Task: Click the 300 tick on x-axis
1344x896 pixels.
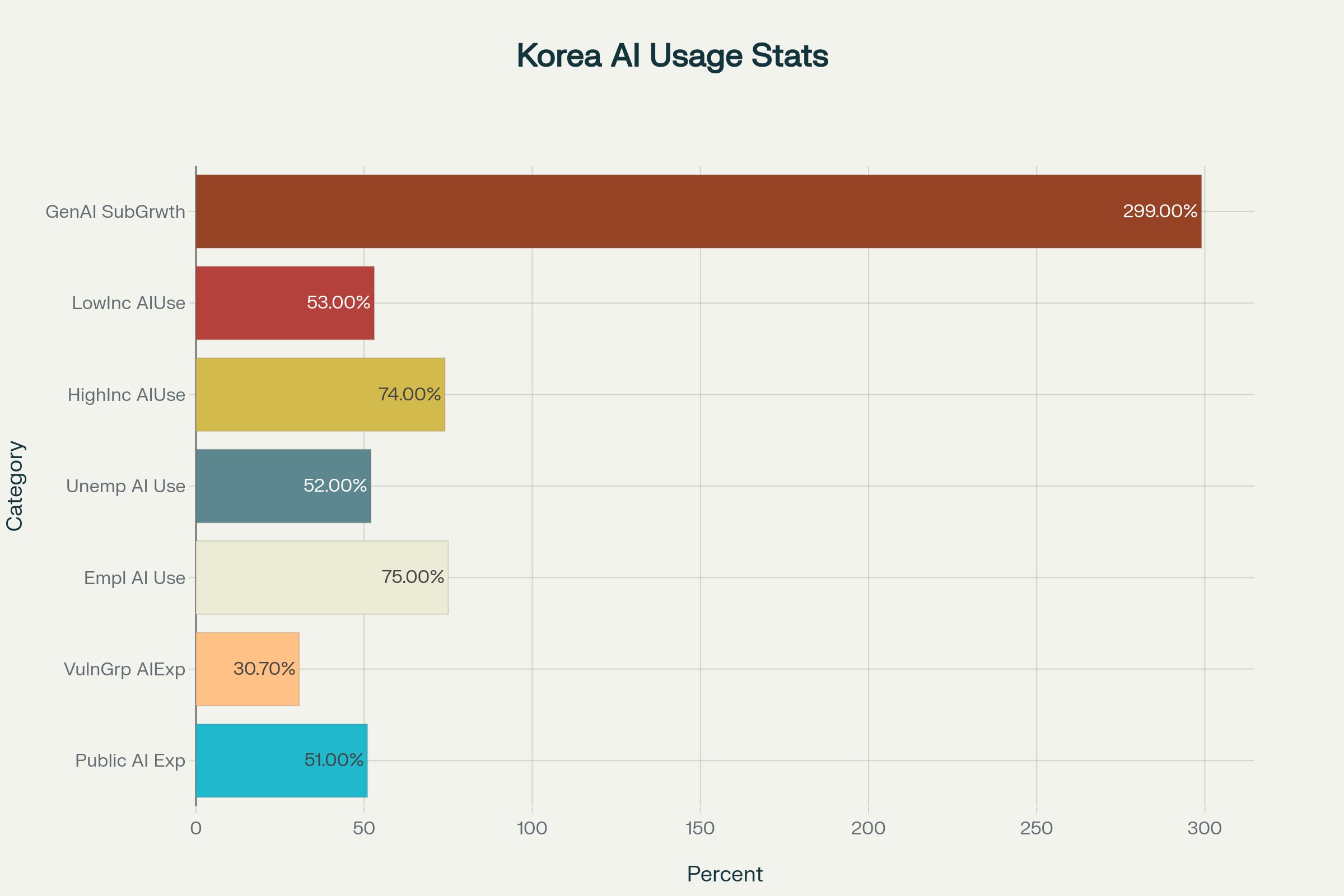Action: pos(1205,828)
